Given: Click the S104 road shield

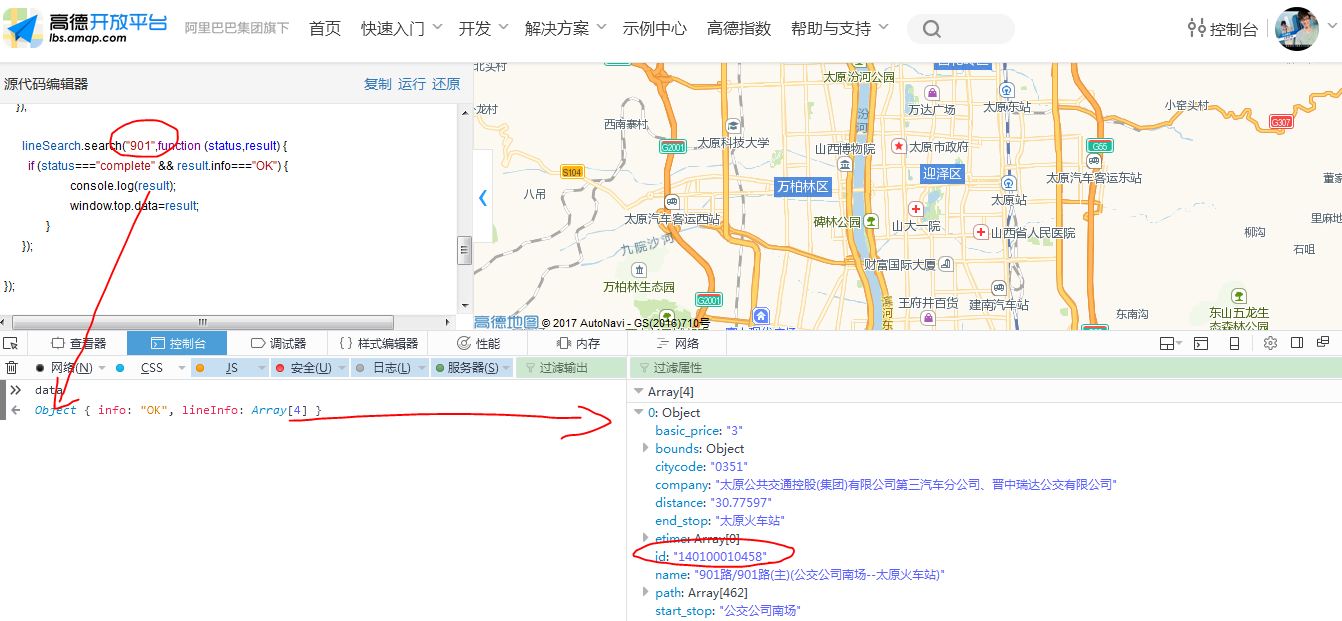Looking at the screenshot, I should coord(571,171).
